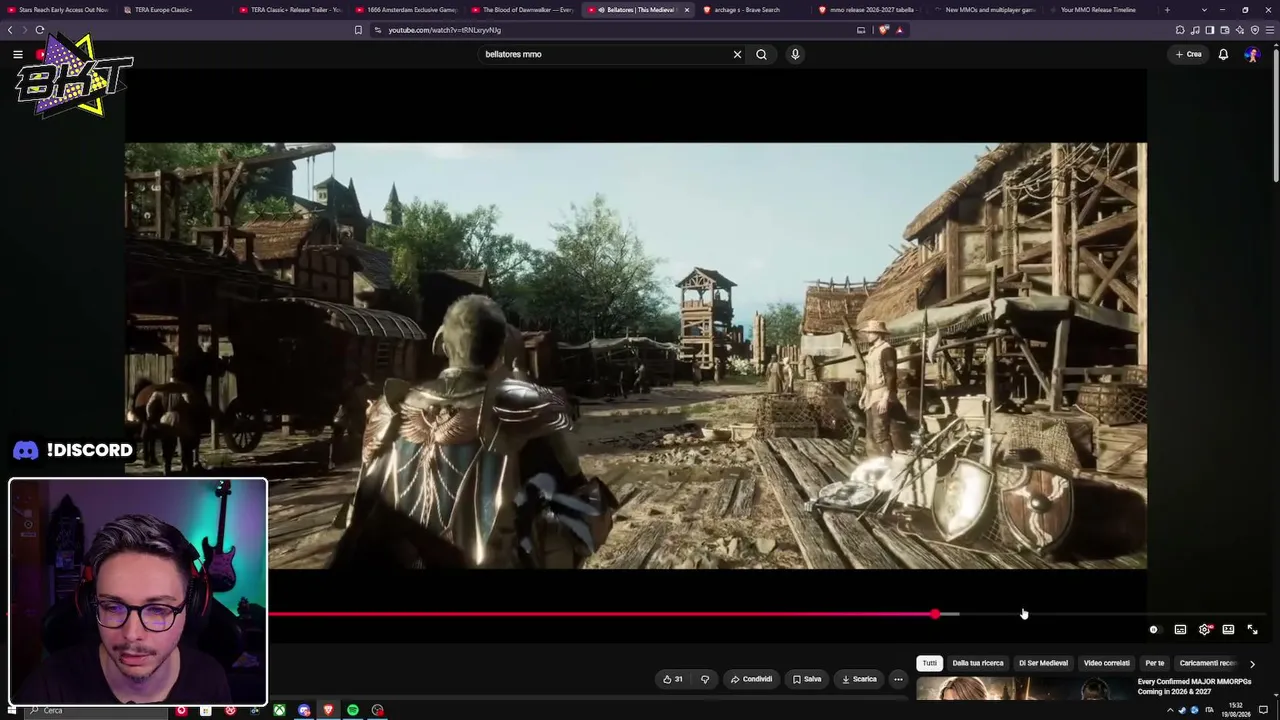The height and width of the screenshot is (720, 1280).
Task: Open a new browser tab
Action: [x=1167, y=10]
